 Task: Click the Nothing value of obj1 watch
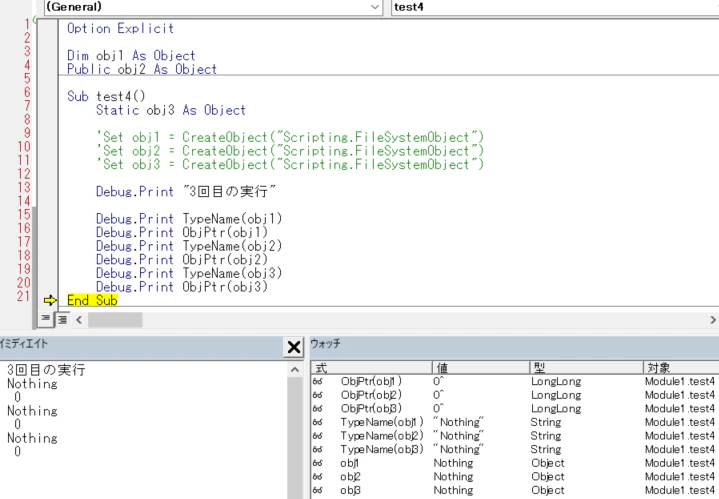pyautogui.click(x=453, y=463)
